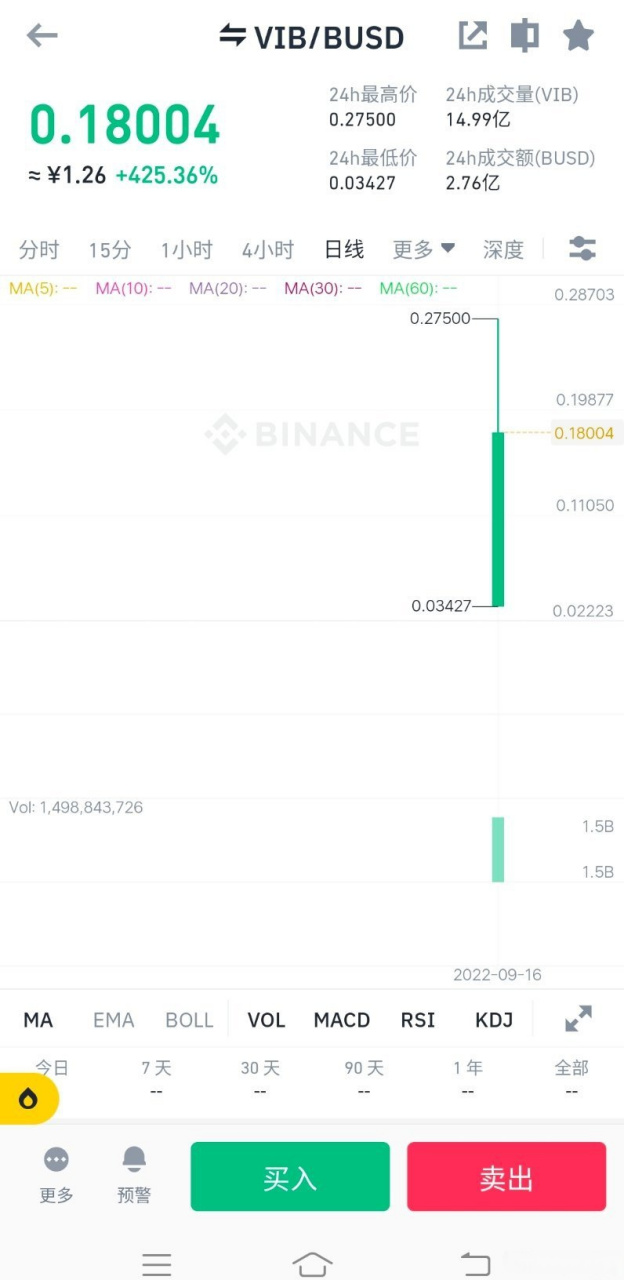624x1280 pixels.
Task: Tap the back arrow icon
Action: pyautogui.click(x=42, y=36)
